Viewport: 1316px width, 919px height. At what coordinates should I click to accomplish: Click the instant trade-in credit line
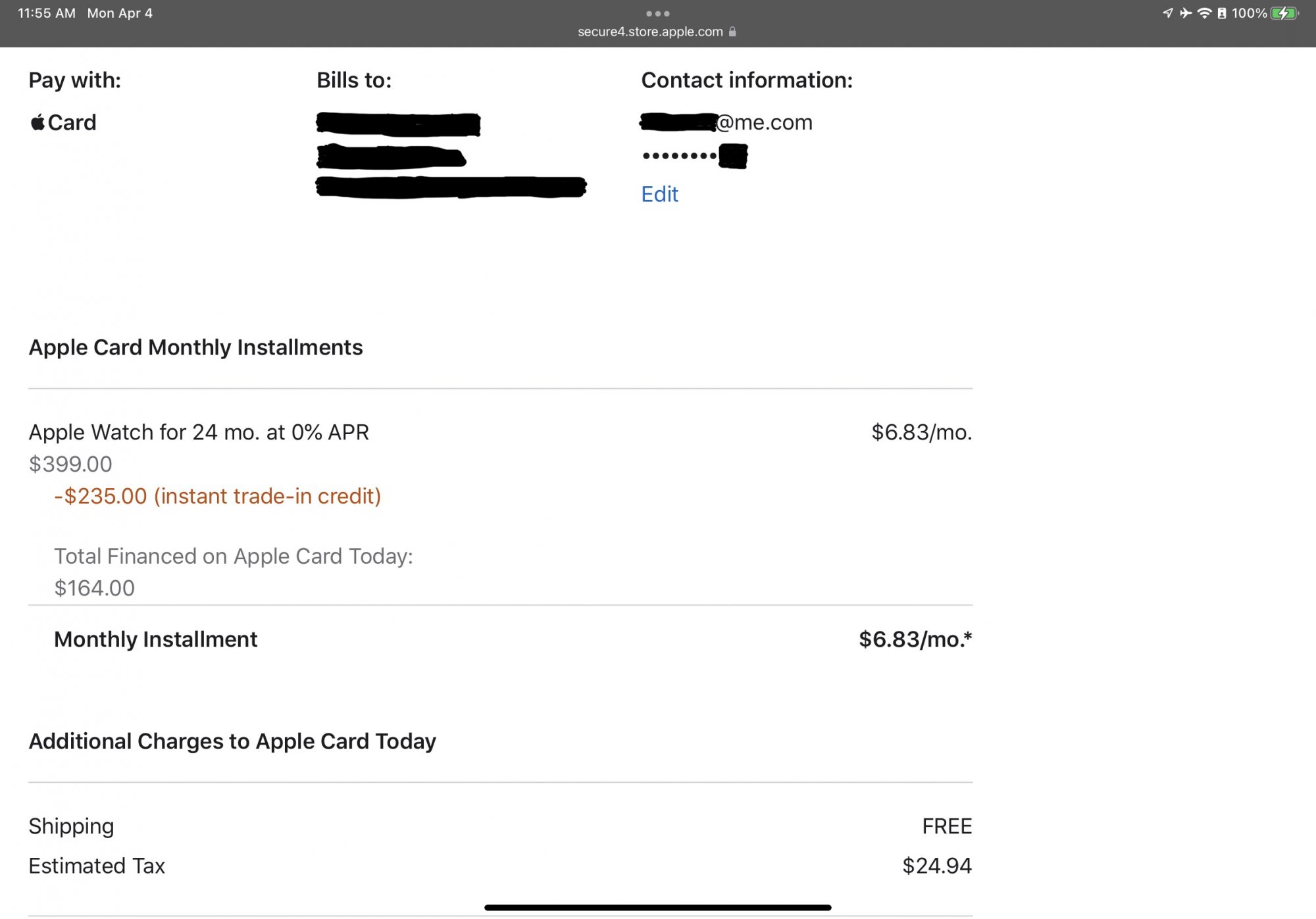[218, 496]
